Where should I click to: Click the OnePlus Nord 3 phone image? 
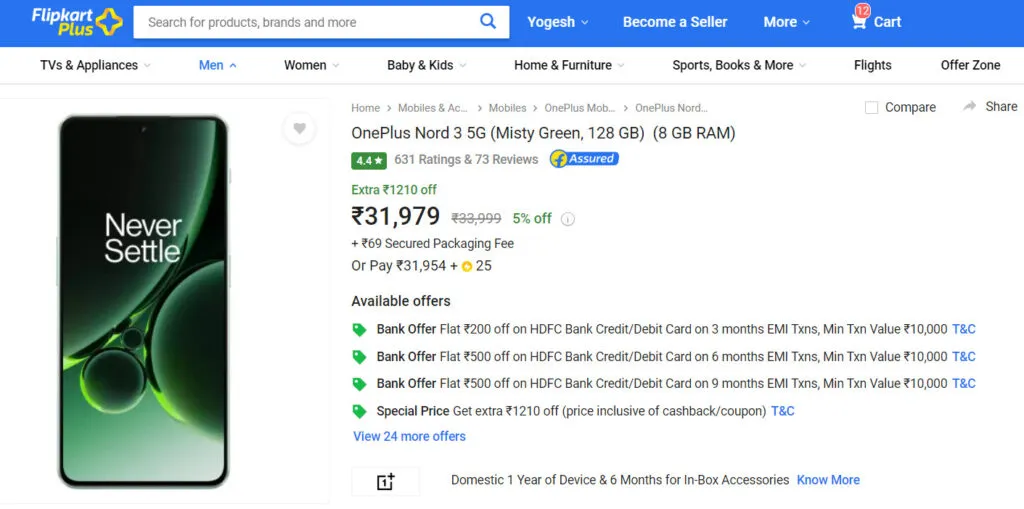[x=143, y=302]
